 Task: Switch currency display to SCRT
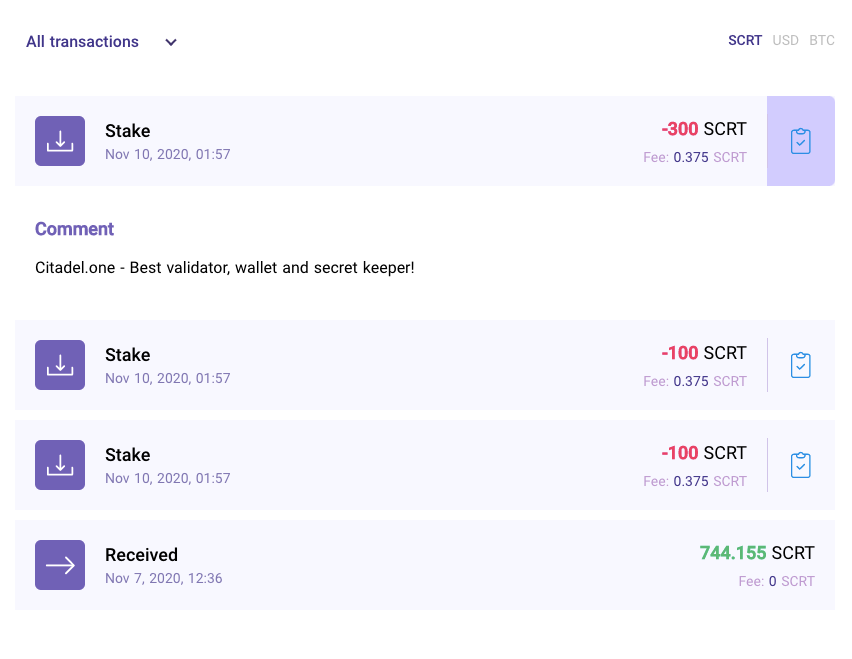tap(745, 41)
